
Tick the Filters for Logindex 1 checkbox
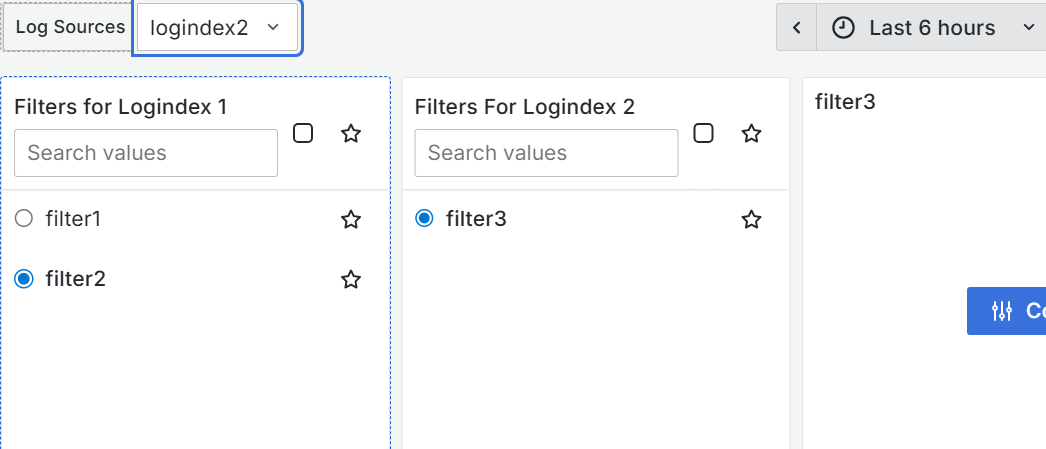(x=303, y=133)
